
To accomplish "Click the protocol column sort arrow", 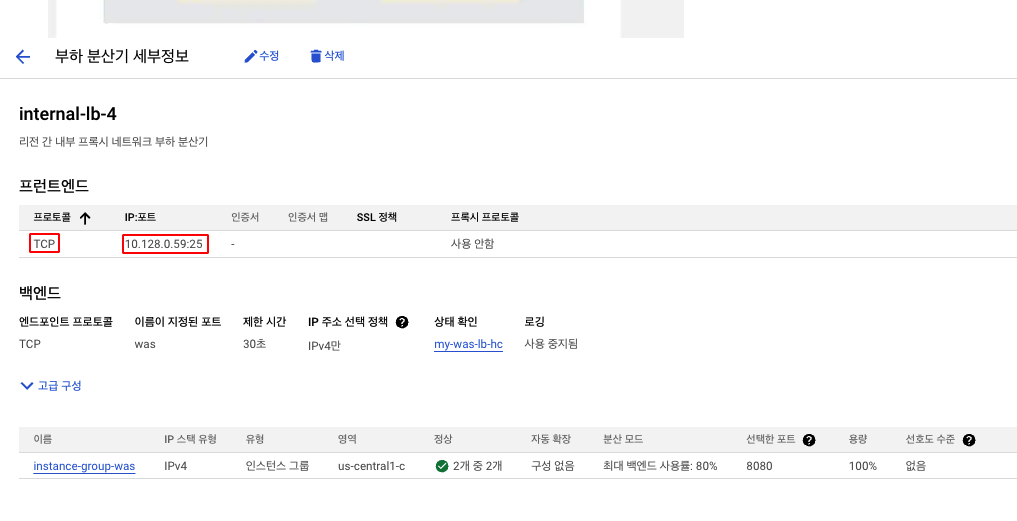I will pyautogui.click(x=85, y=218).
